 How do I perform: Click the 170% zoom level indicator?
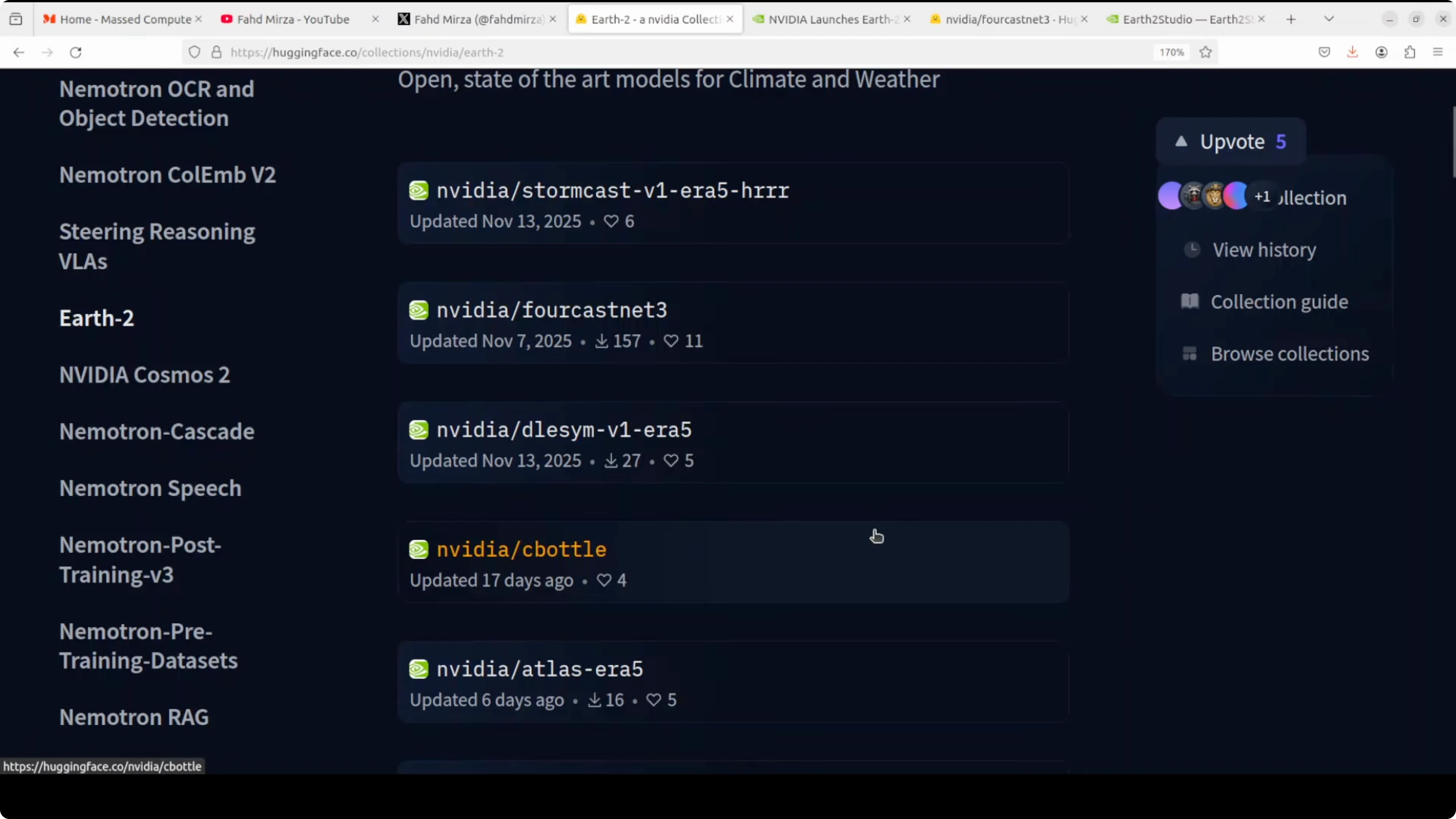1172,53
